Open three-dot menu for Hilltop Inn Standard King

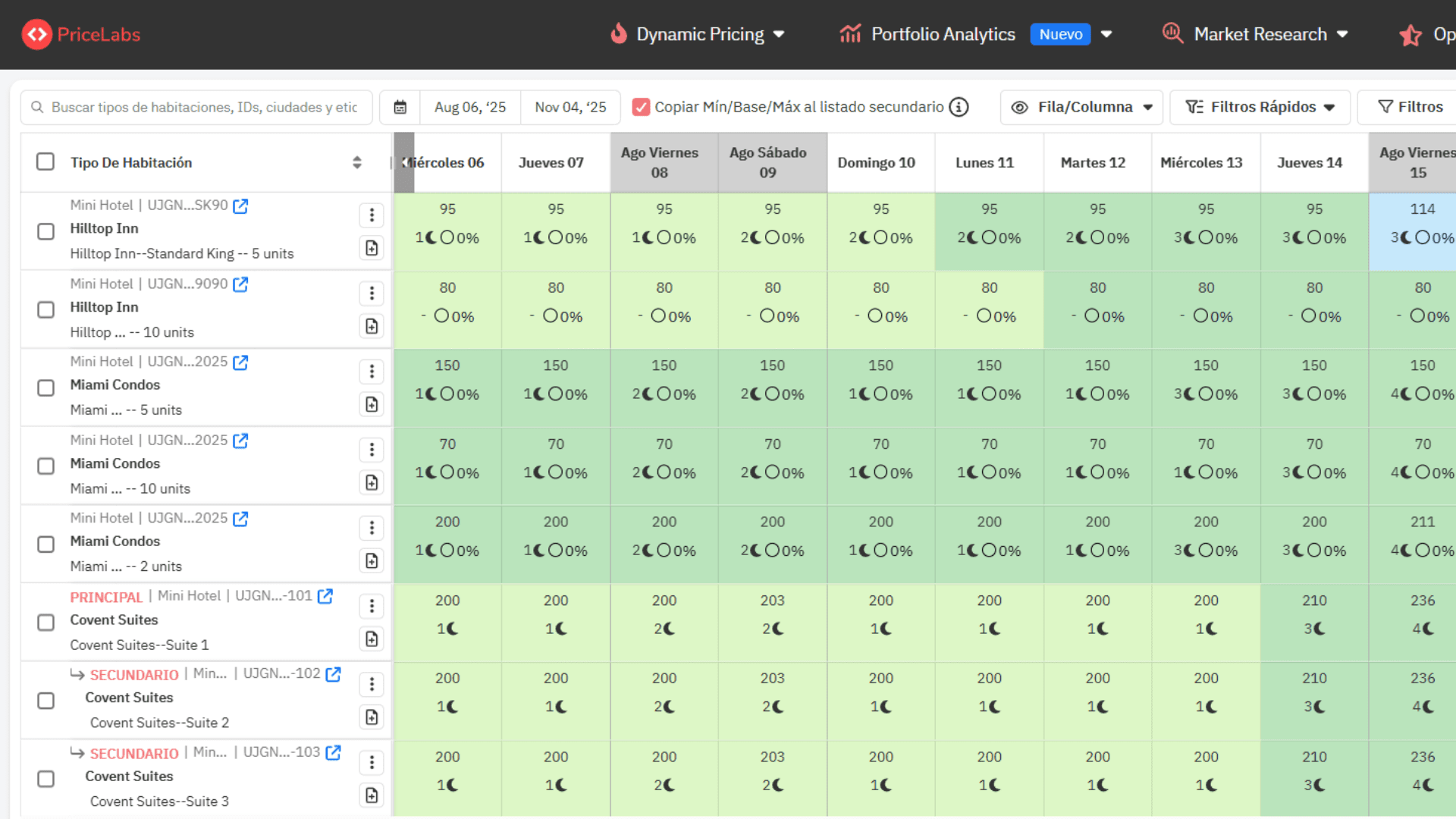(372, 215)
